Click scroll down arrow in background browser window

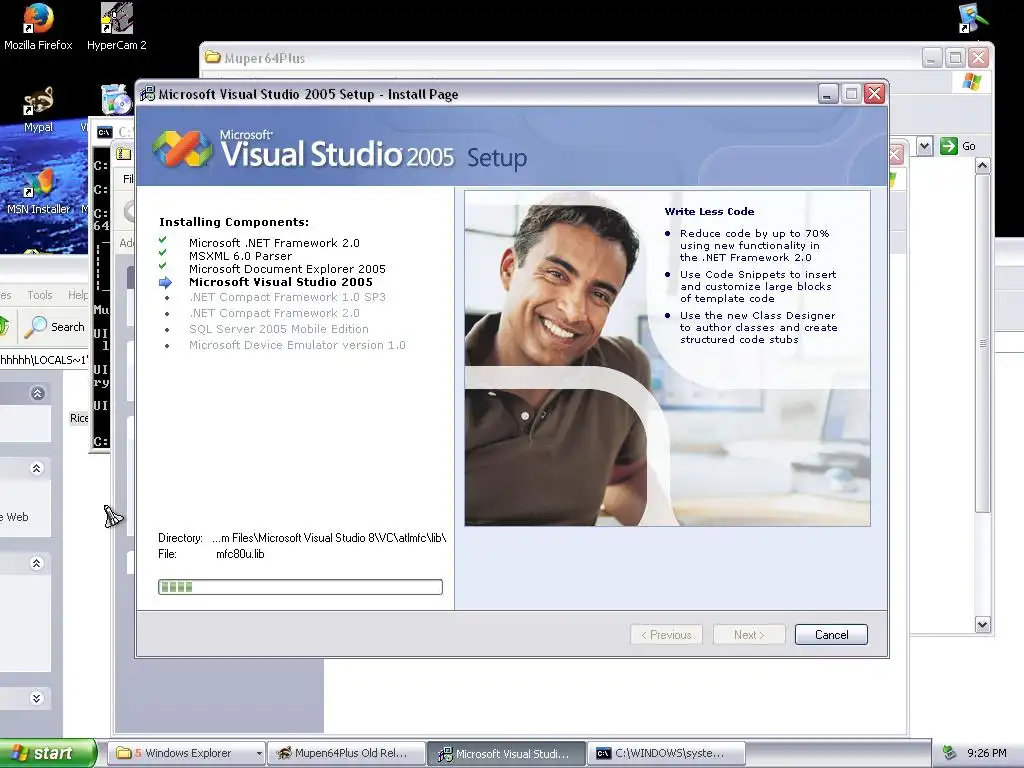982,624
